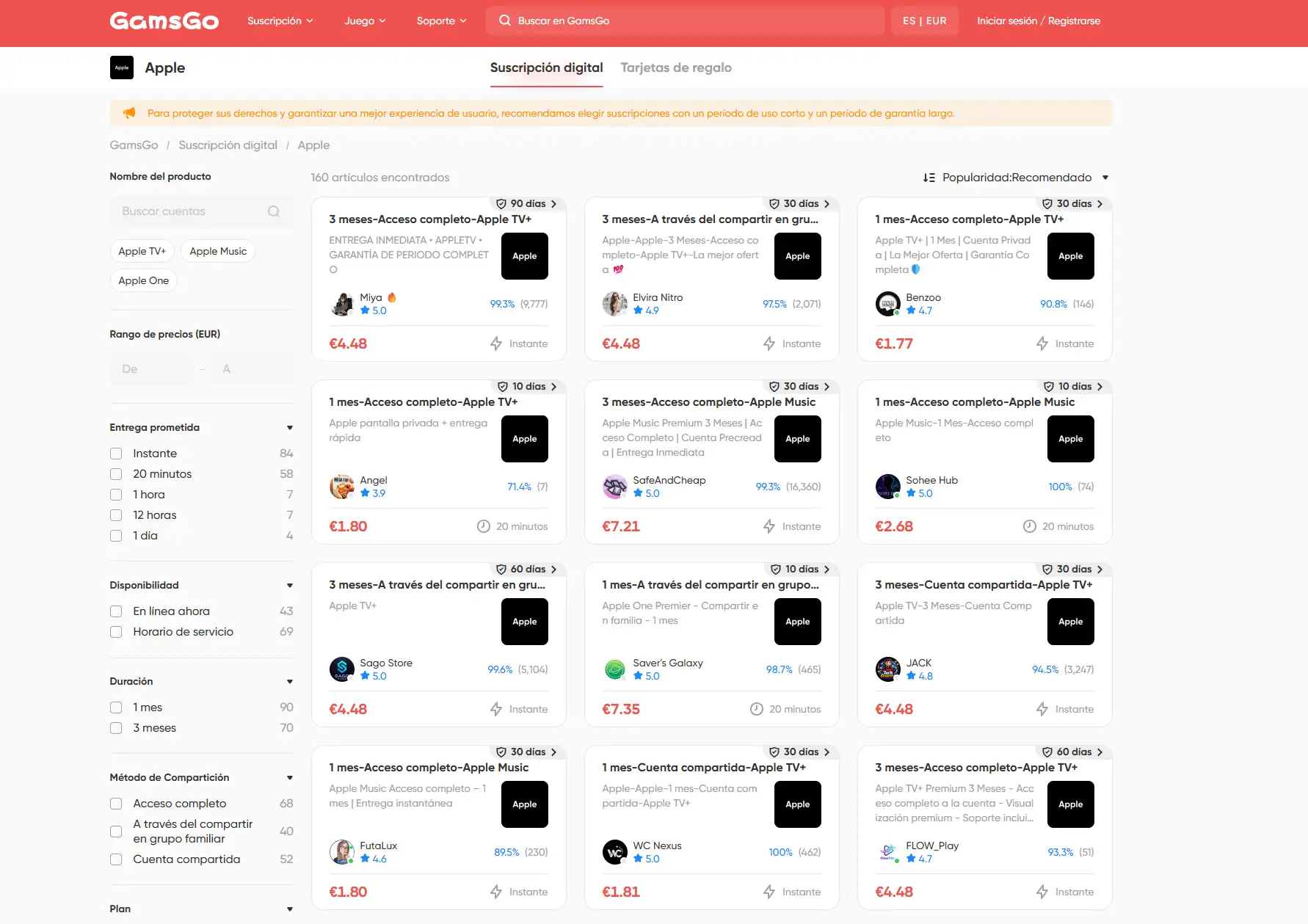Click SafeAndCheap seller avatar
Image resolution: width=1308 pixels, height=924 pixels.
[615, 487]
